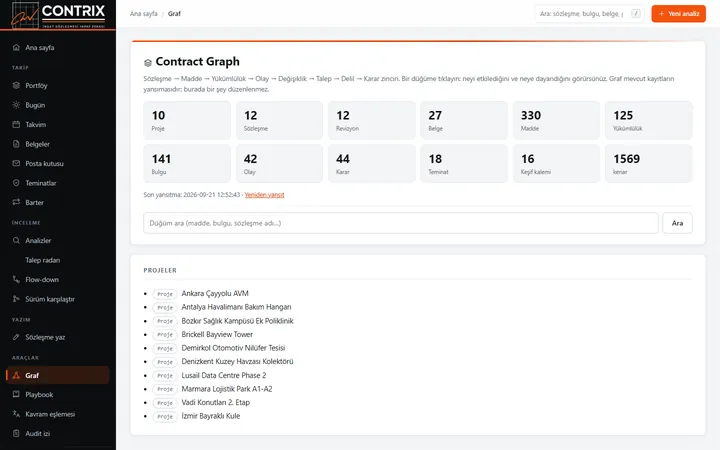The height and width of the screenshot is (450, 720).
Task: Open the Teminatlar shield icon
Action: (x=16, y=183)
